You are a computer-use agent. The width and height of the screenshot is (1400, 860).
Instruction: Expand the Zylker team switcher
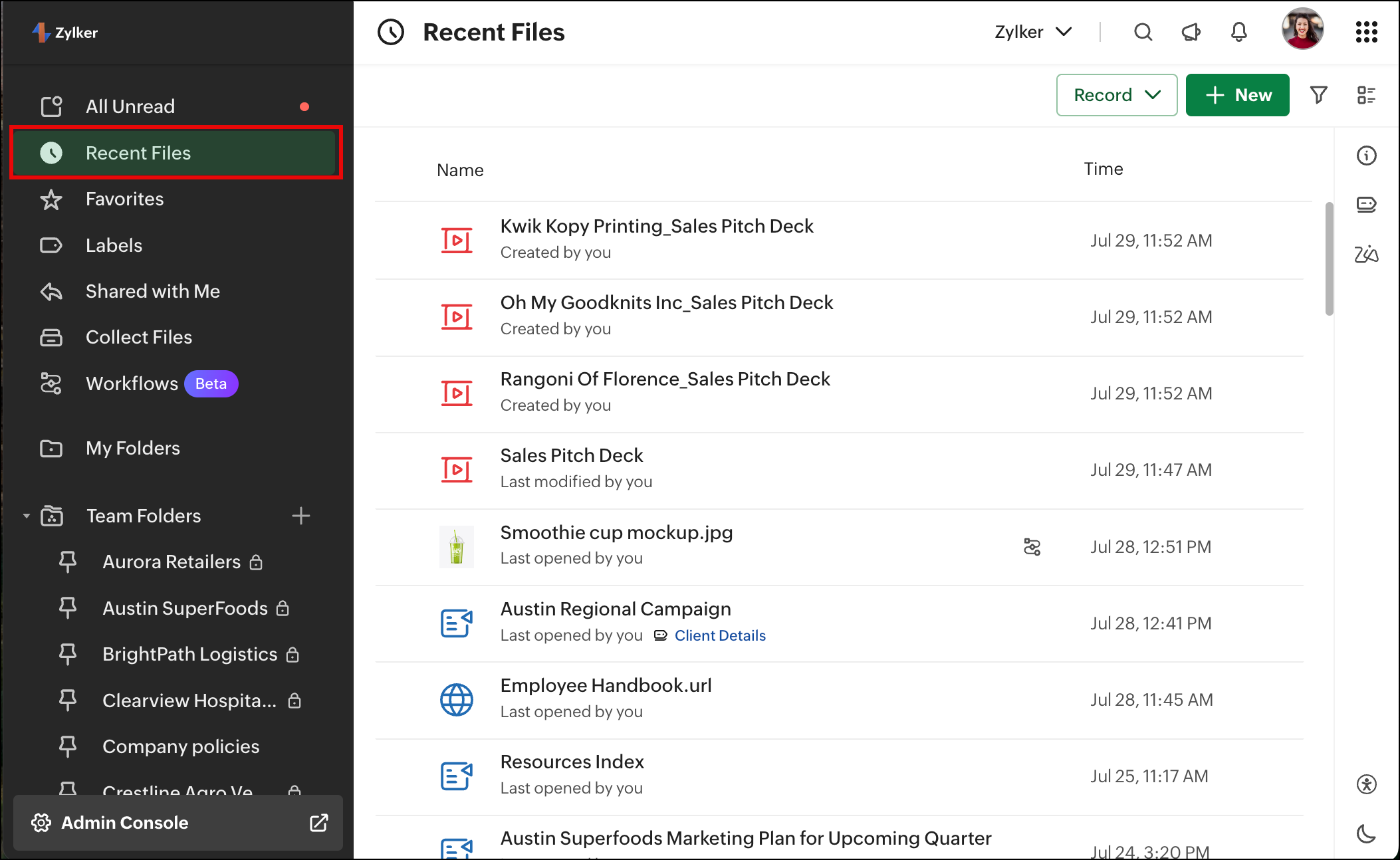pos(1032,32)
